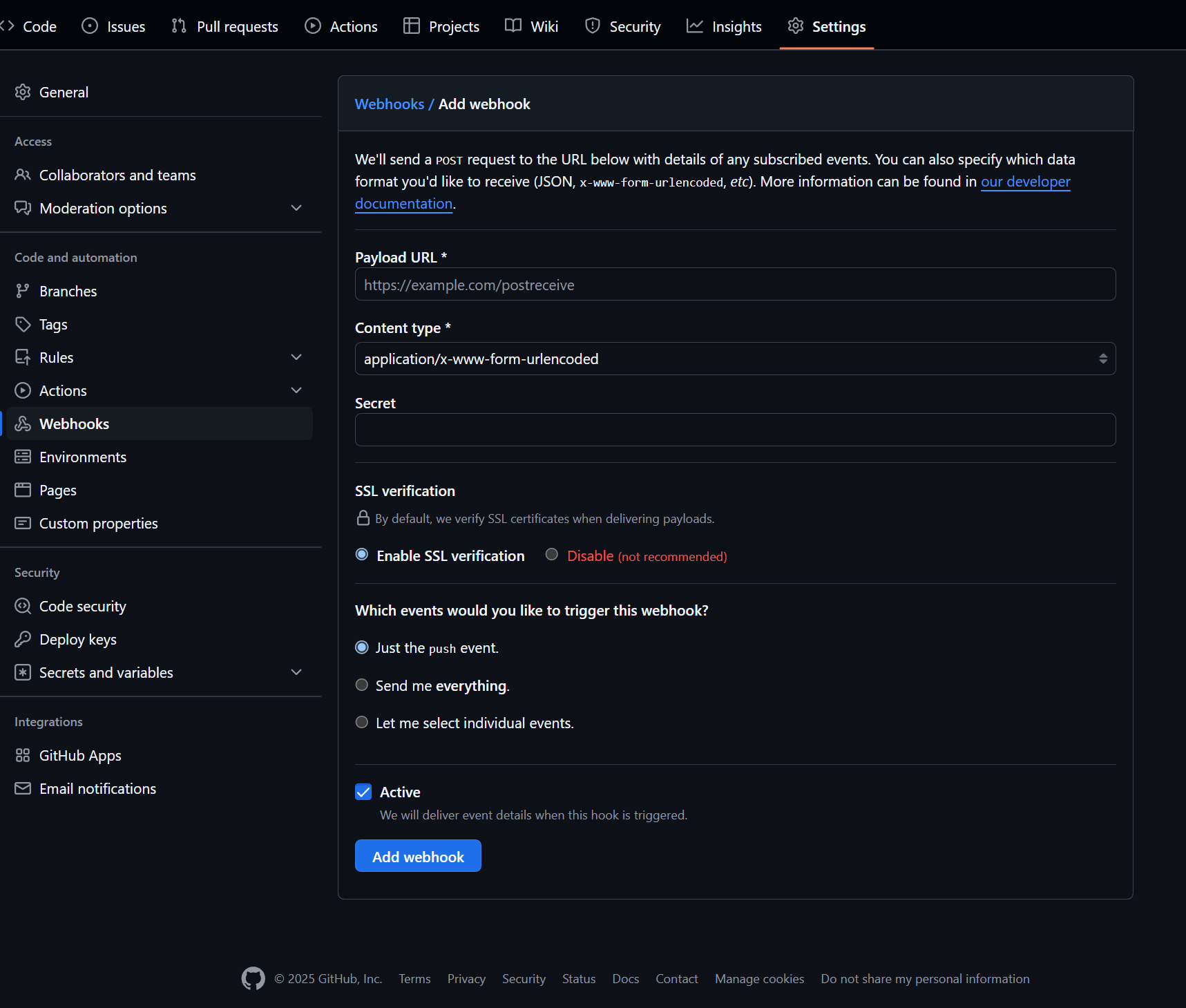Switch to the Insights tab

724,26
